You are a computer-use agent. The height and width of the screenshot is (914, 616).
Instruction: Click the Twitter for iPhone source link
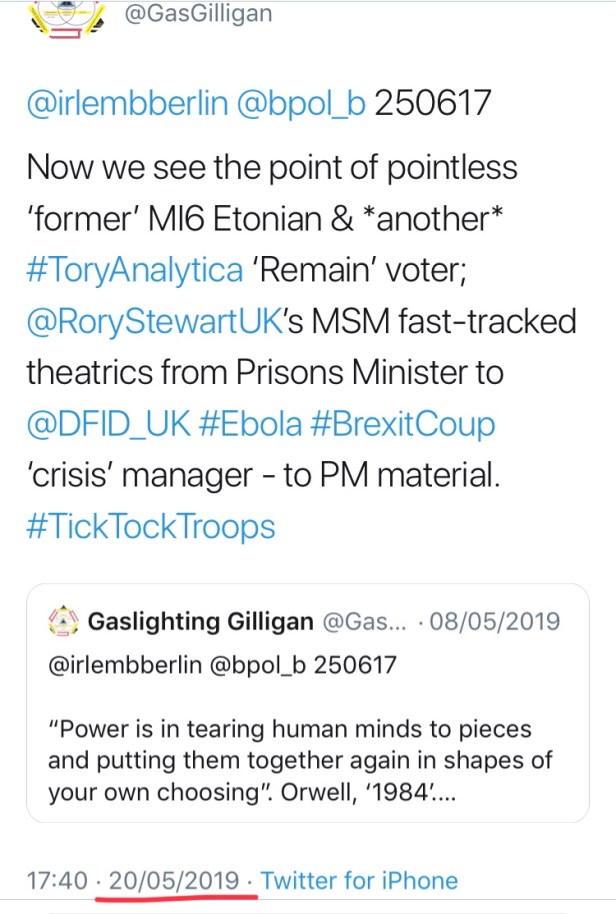coord(359,881)
